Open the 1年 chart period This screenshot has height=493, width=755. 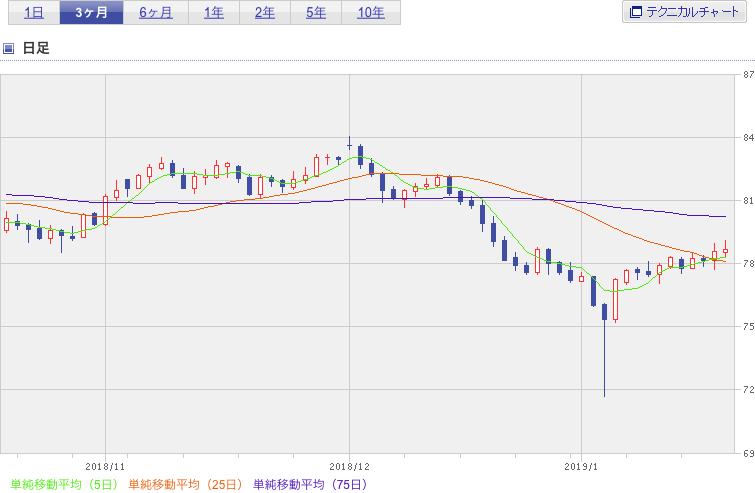pos(214,12)
